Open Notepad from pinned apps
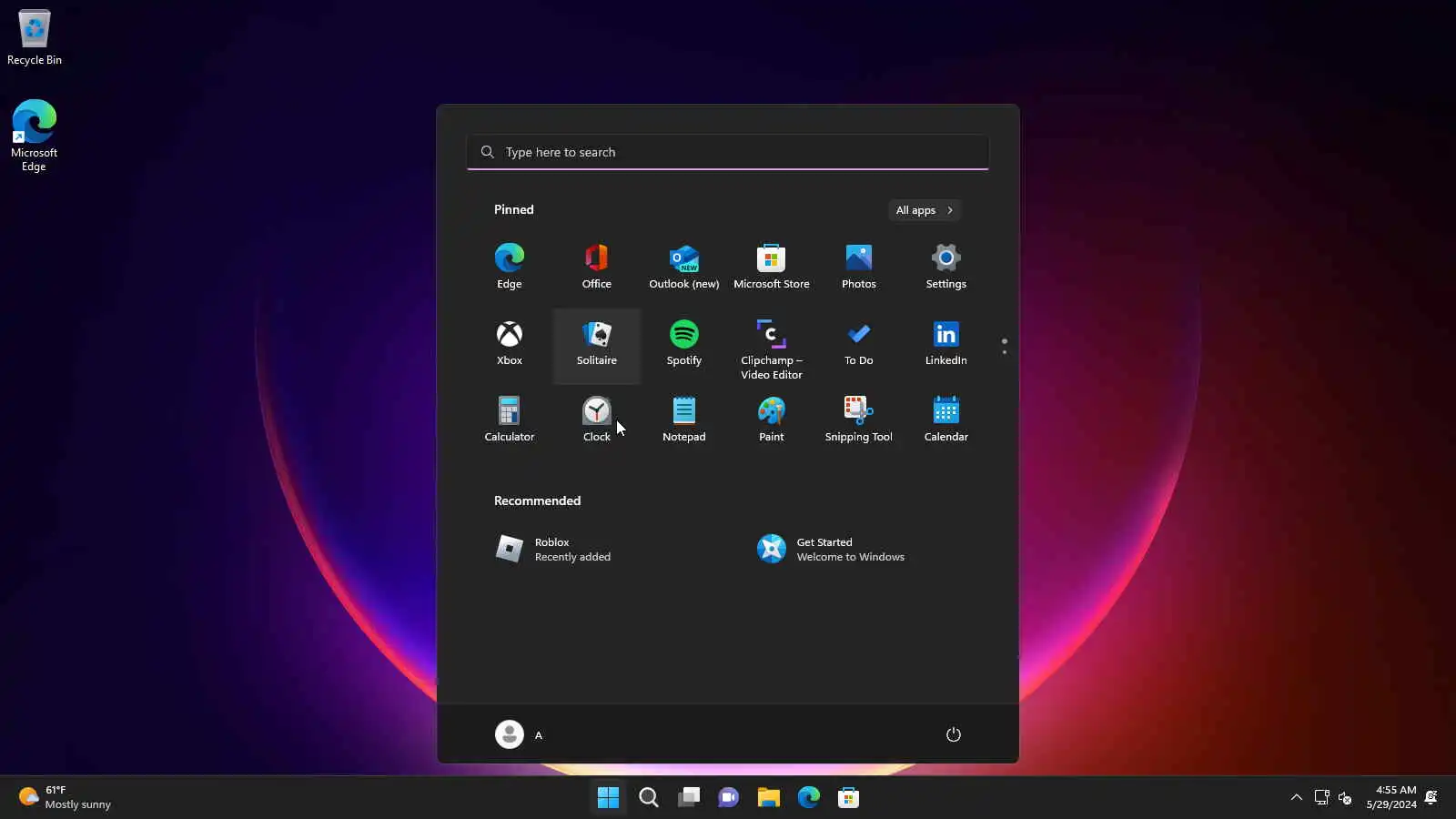The height and width of the screenshot is (819, 1456). pos(684,420)
